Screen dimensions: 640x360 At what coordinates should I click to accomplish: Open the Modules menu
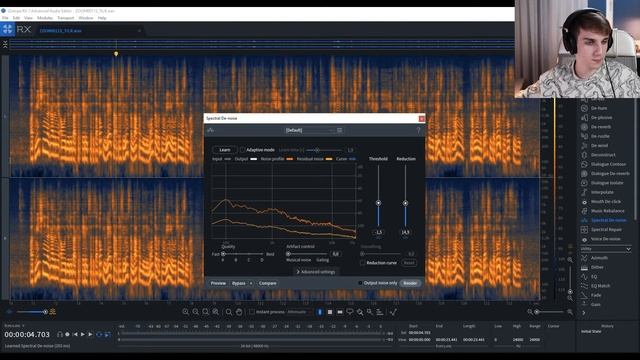[45, 18]
